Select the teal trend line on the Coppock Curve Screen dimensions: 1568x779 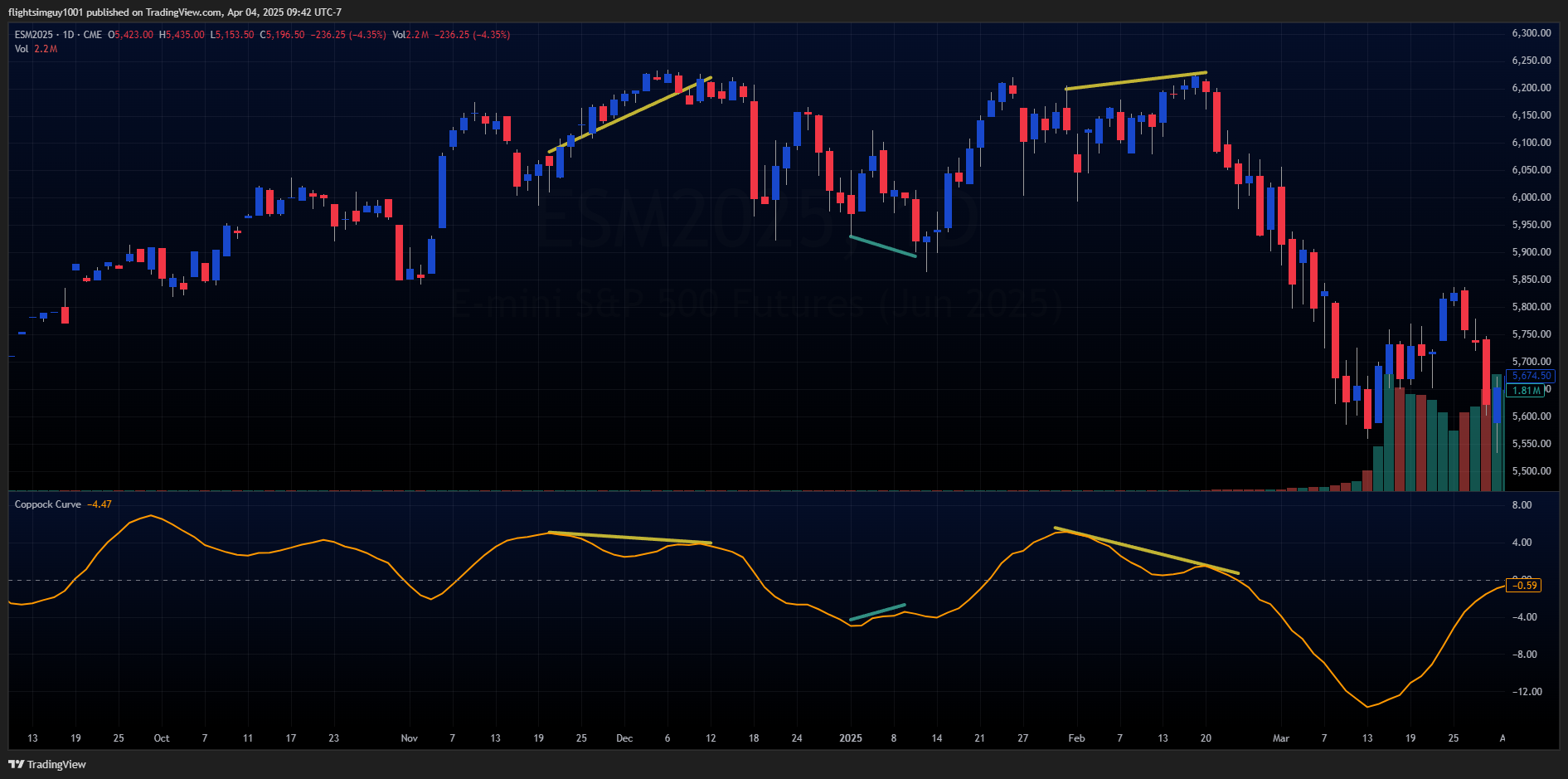pyautogui.click(x=877, y=612)
